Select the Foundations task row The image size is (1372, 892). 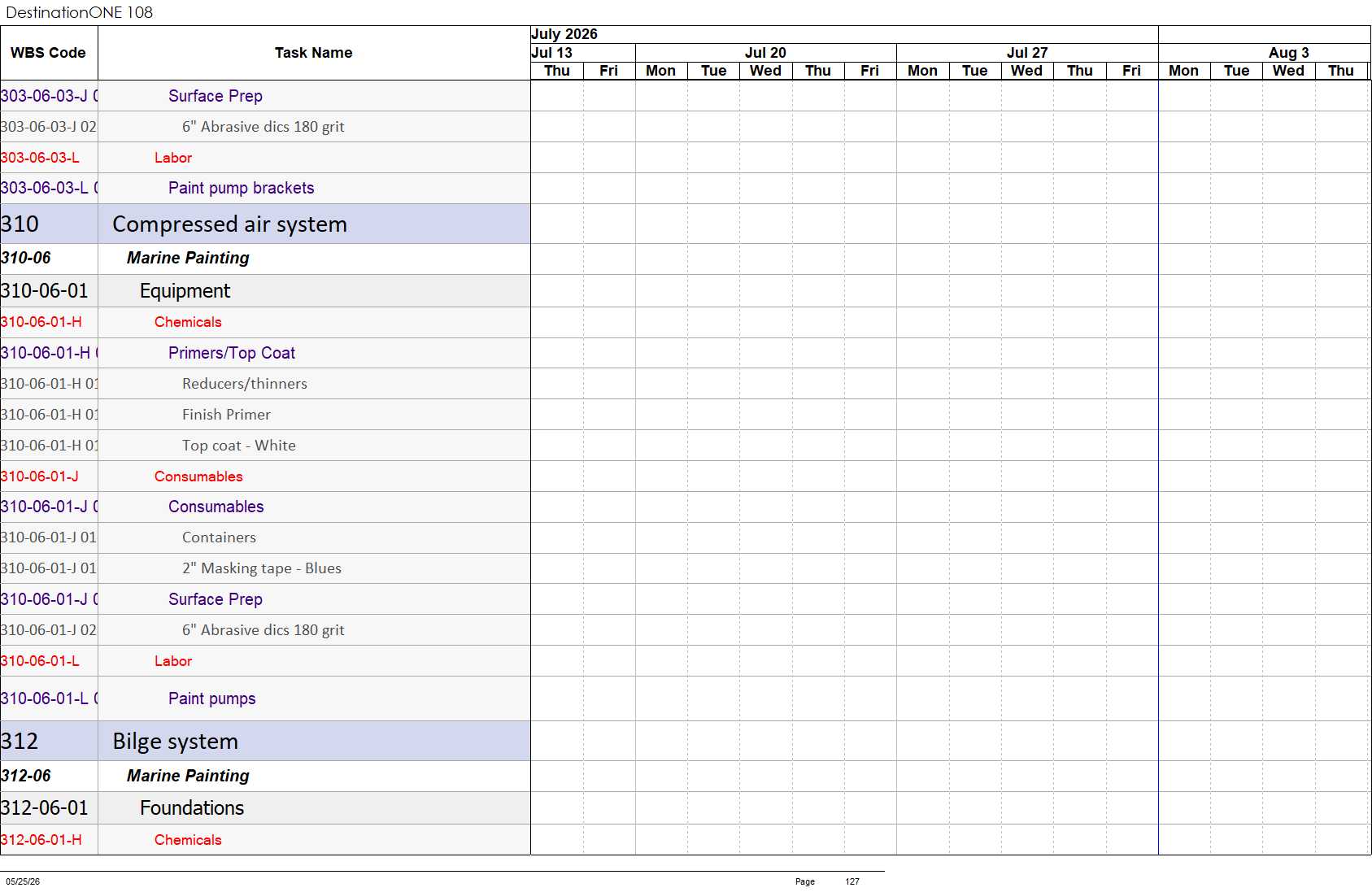tap(265, 807)
